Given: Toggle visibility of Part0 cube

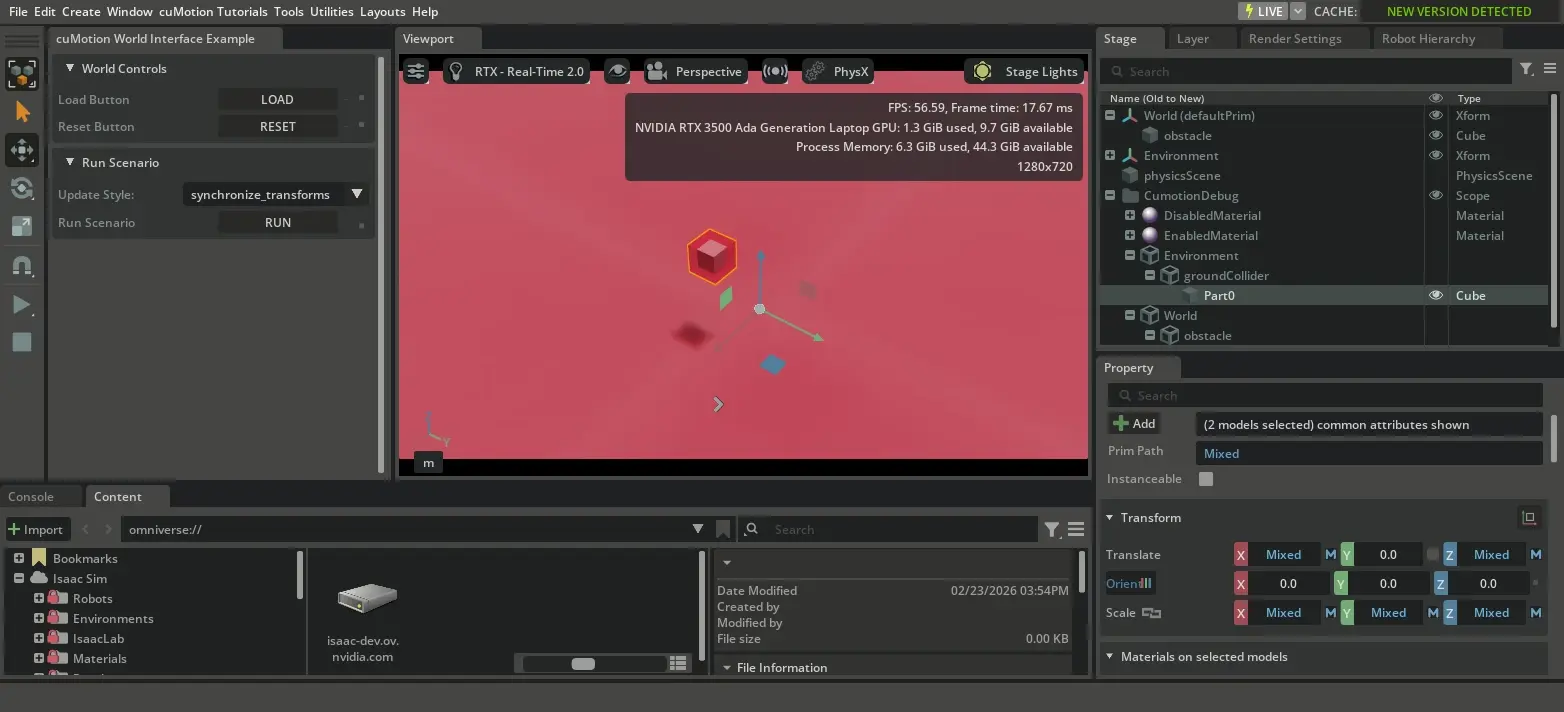Looking at the screenshot, I should pyautogui.click(x=1436, y=295).
